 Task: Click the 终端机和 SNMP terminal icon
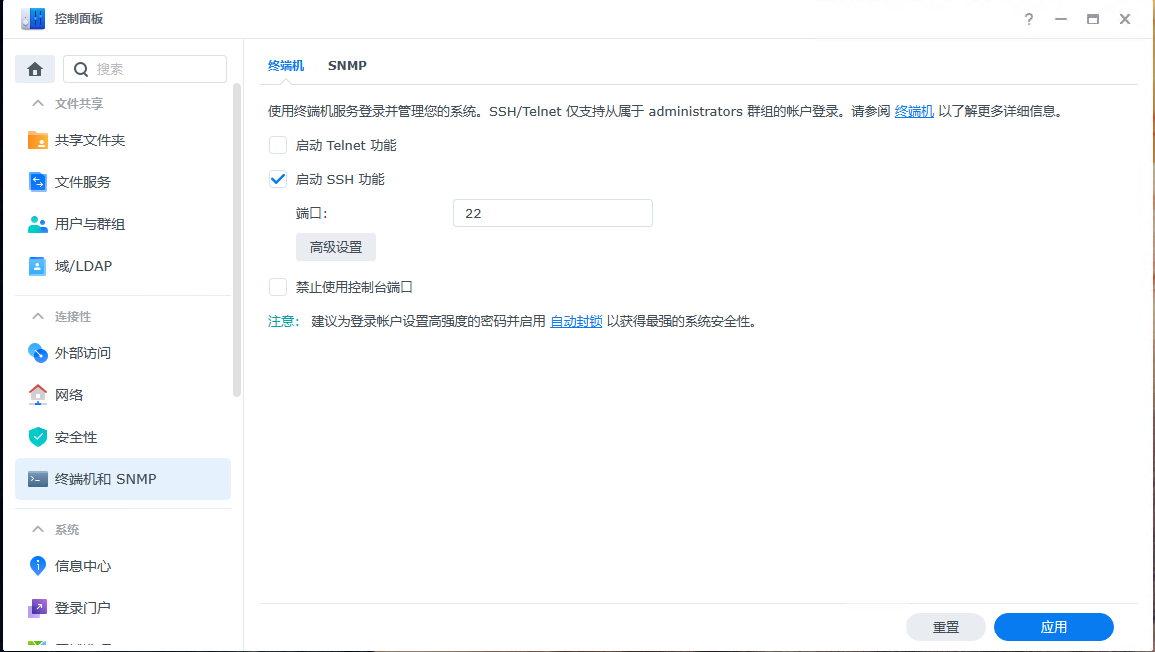pyautogui.click(x=38, y=479)
